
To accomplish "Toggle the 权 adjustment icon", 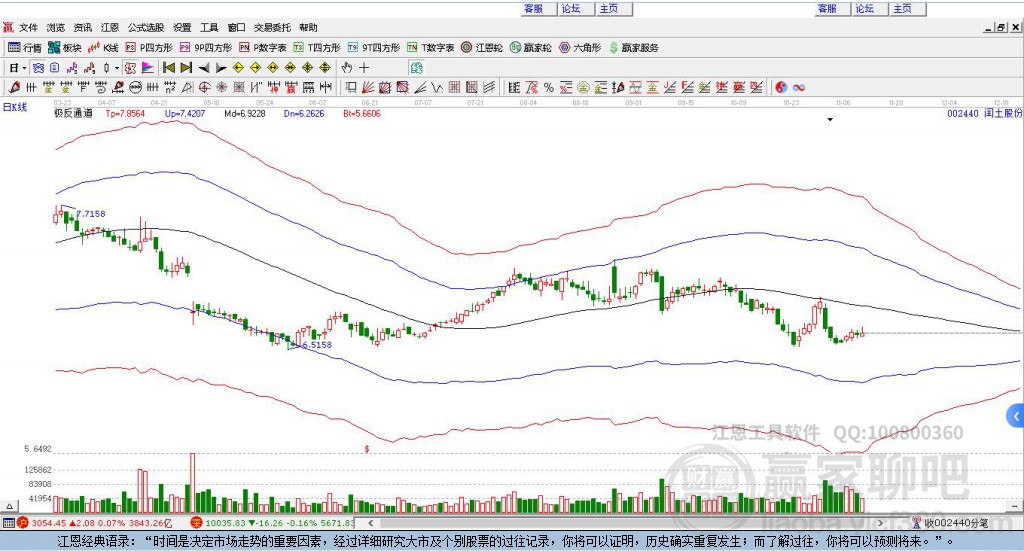I will point(130,68).
